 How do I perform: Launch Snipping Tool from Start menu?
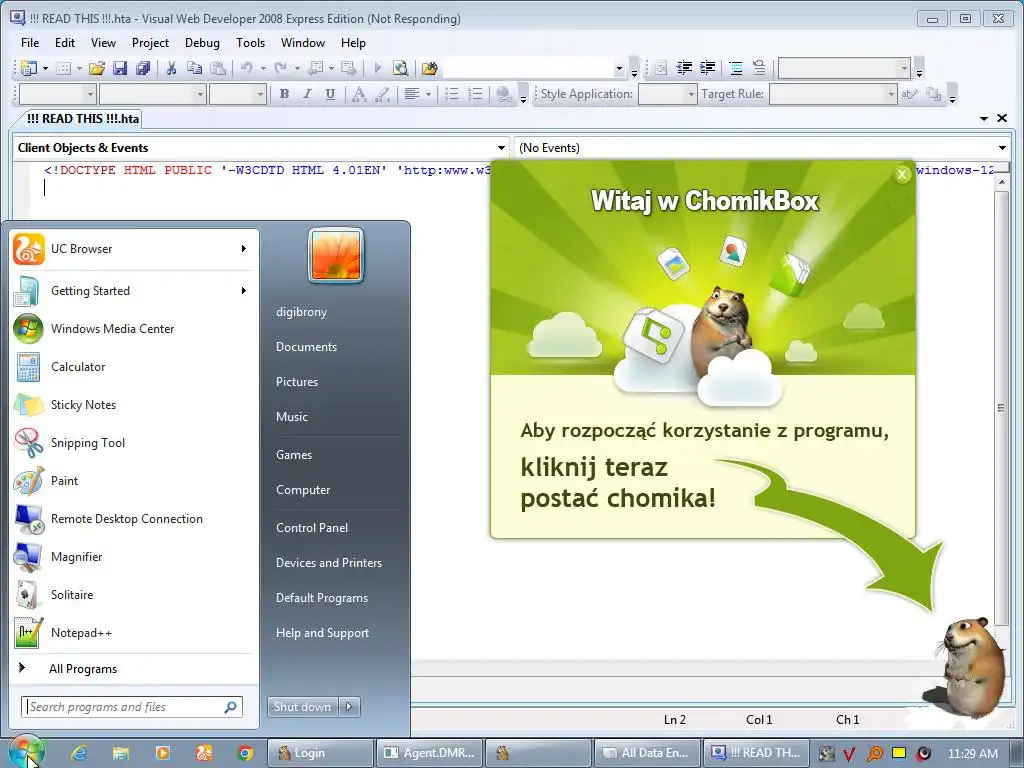pos(135,443)
